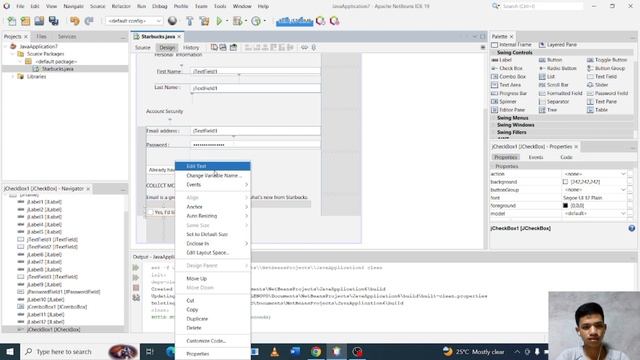The image size is (640, 360).
Task: Click the globe browser icon in the toolbar
Action: pyautogui.click(x=172, y=21)
